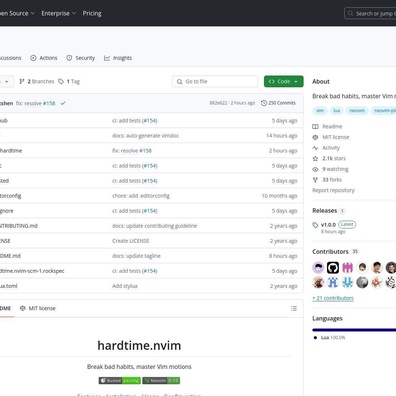Open the MIT license link in About

coord(336,137)
